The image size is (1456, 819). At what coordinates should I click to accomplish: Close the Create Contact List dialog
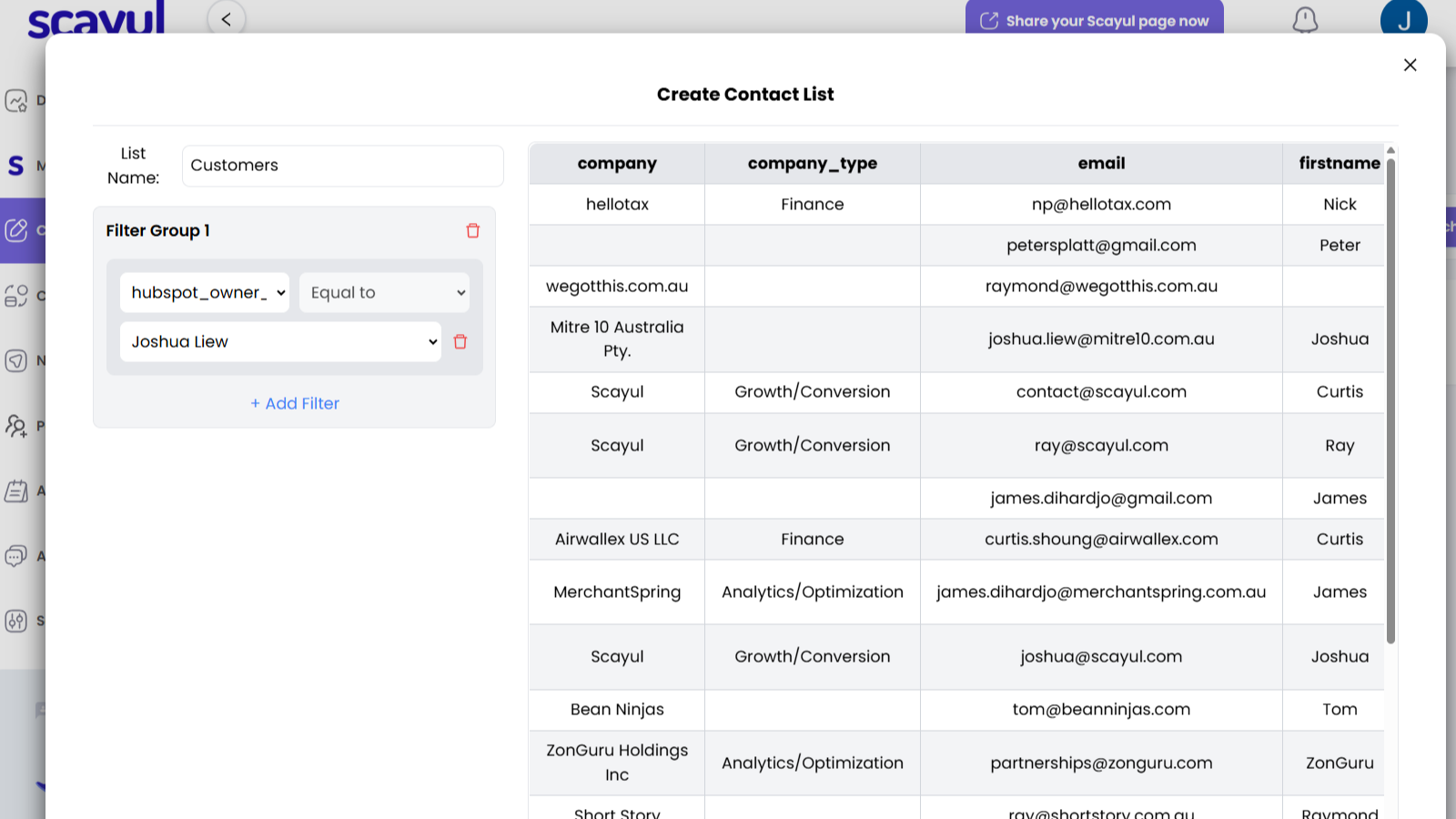point(1410,66)
